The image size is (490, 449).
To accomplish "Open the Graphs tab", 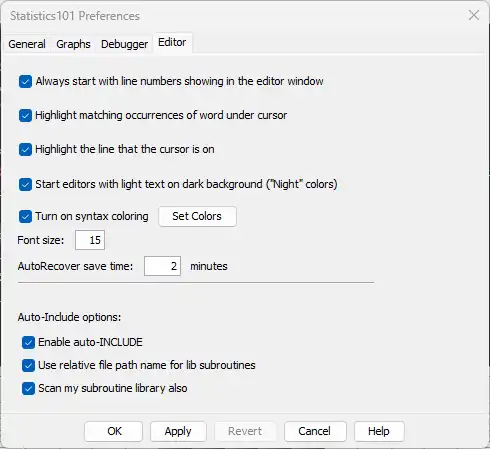I will (x=73, y=44).
